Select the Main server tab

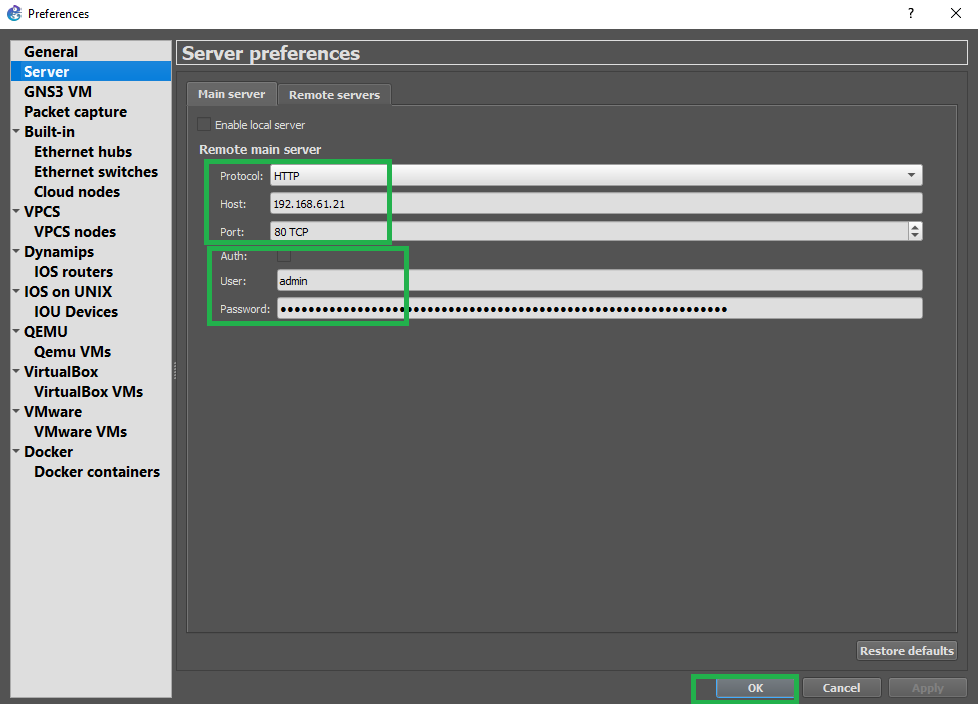231,94
